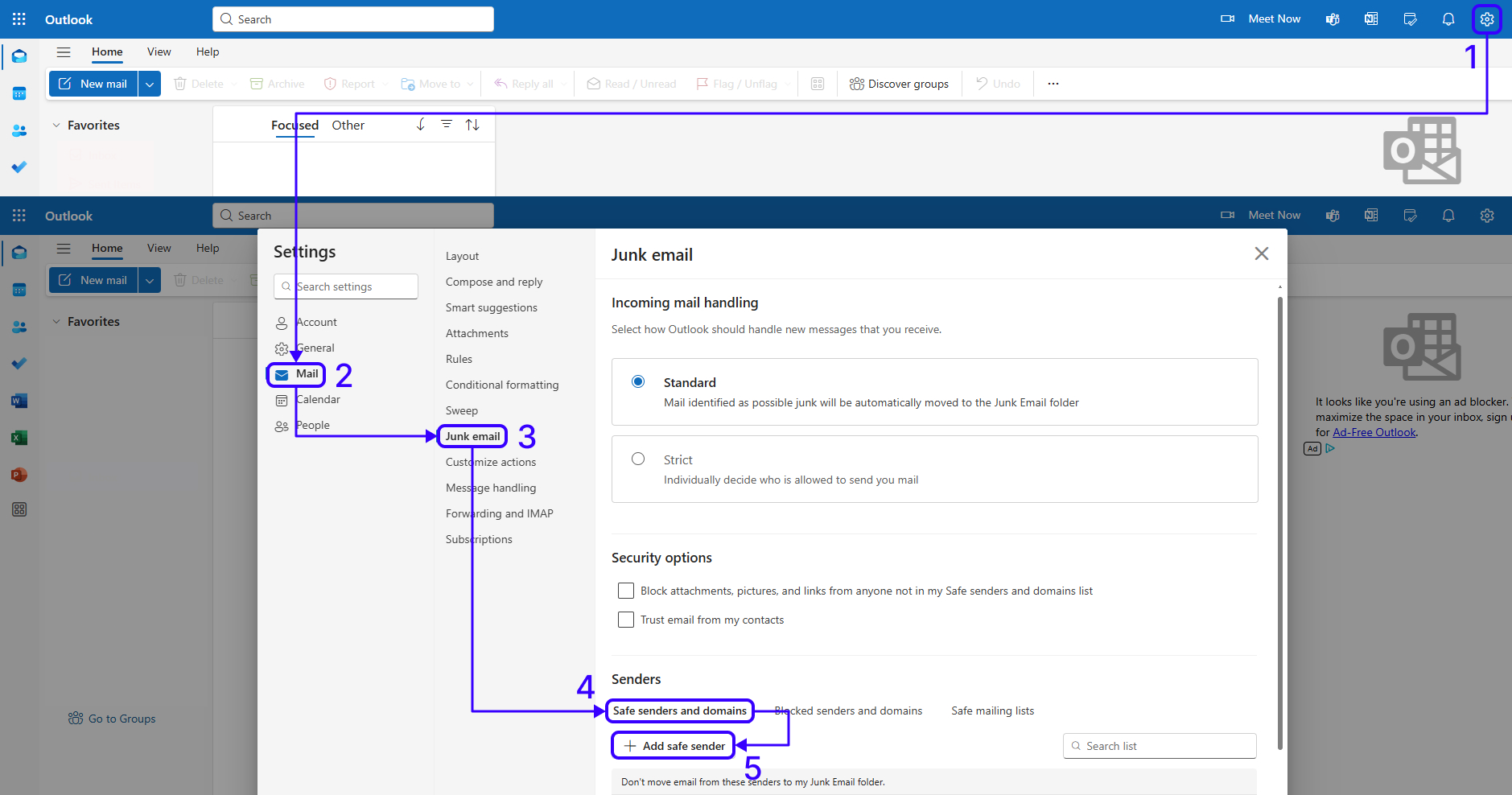
Task: Open Safe senders and domains tab
Action: [x=680, y=711]
